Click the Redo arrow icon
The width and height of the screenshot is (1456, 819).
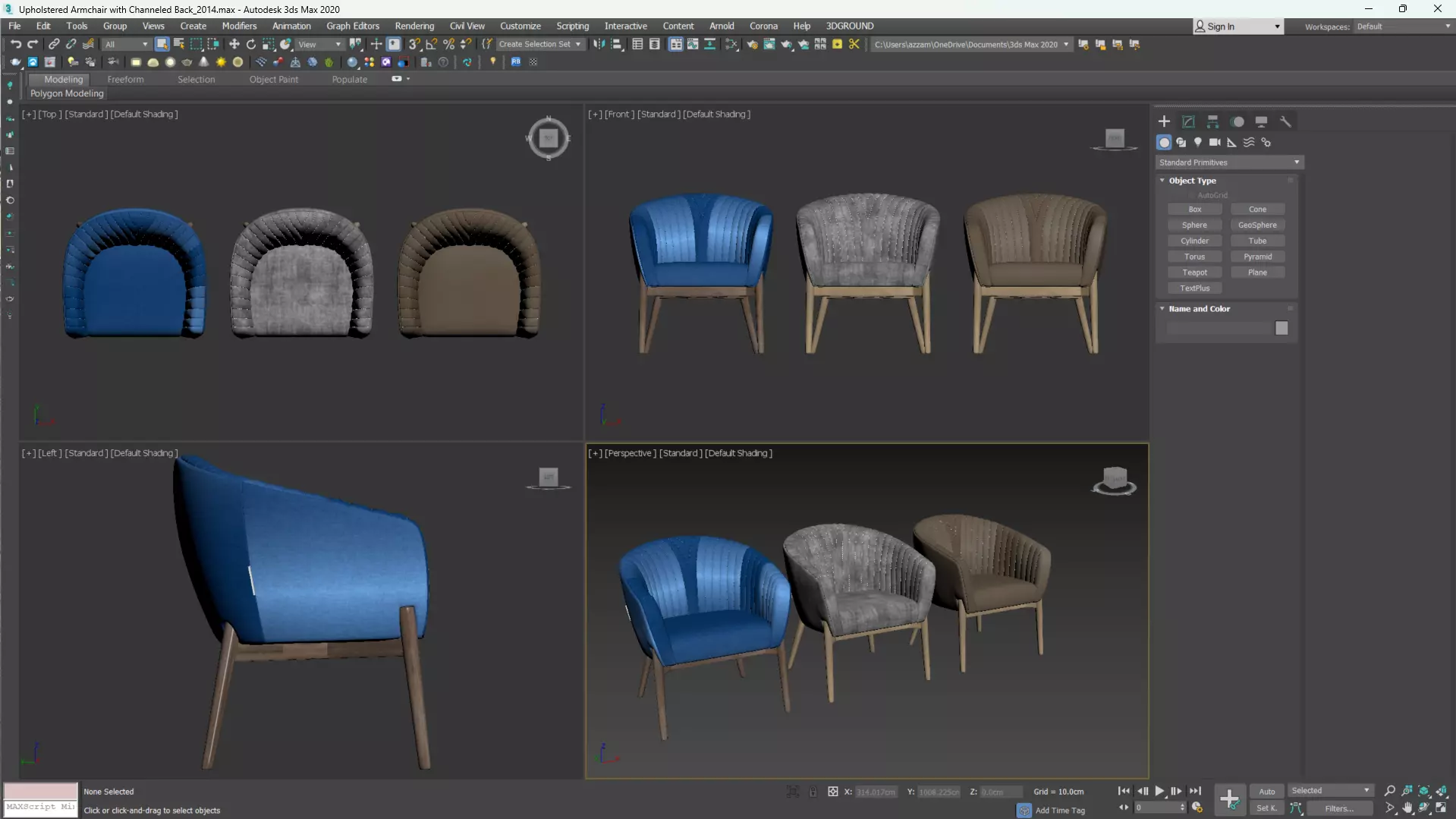[33, 44]
